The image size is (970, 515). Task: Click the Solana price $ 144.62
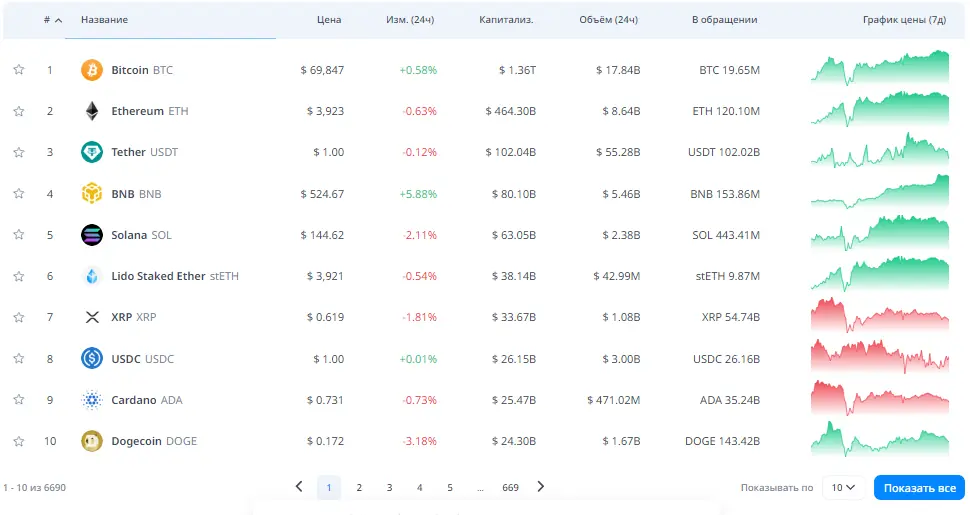[x=322, y=235]
